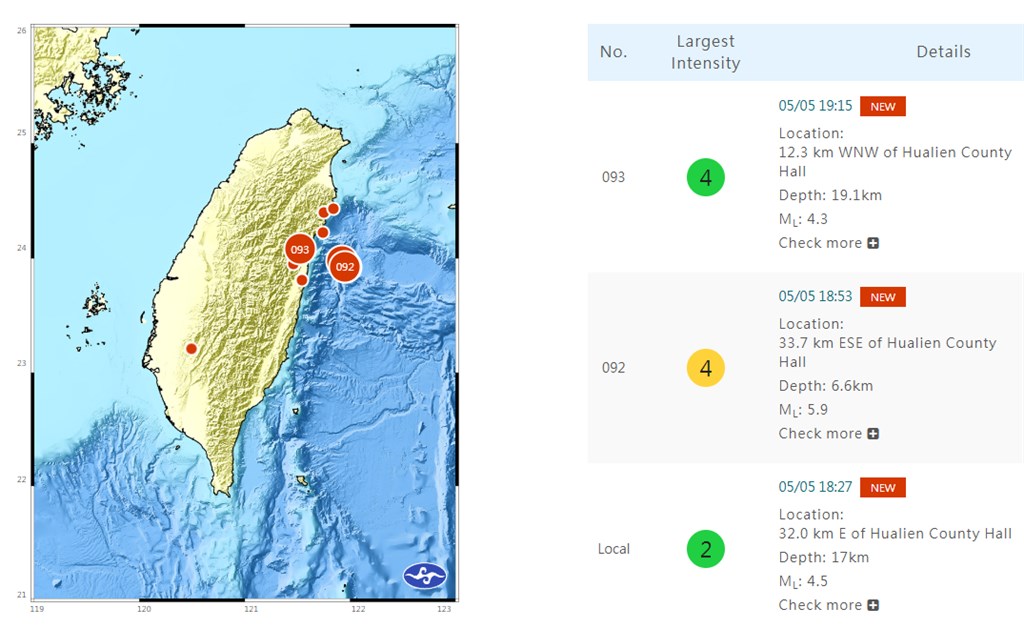Expand Check more text for earthquake 093
This screenshot has width=1024, height=628.
(820, 243)
